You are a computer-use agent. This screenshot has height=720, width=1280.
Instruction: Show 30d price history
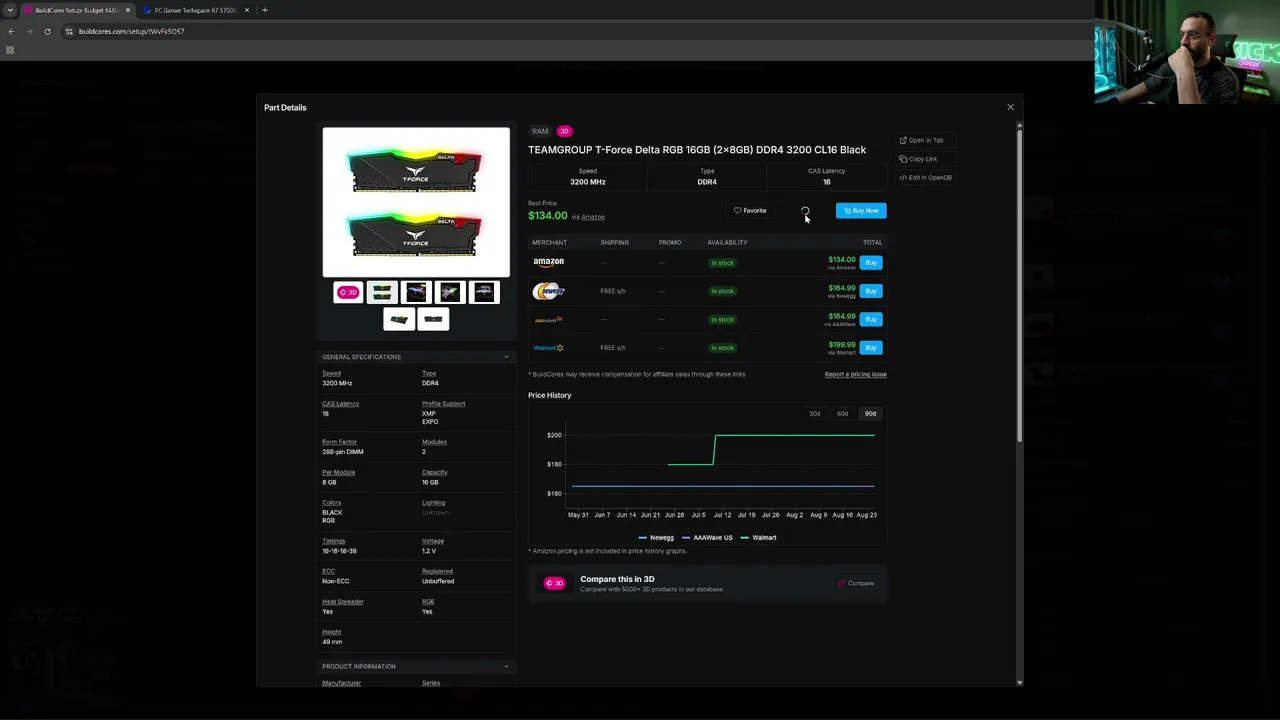point(814,414)
